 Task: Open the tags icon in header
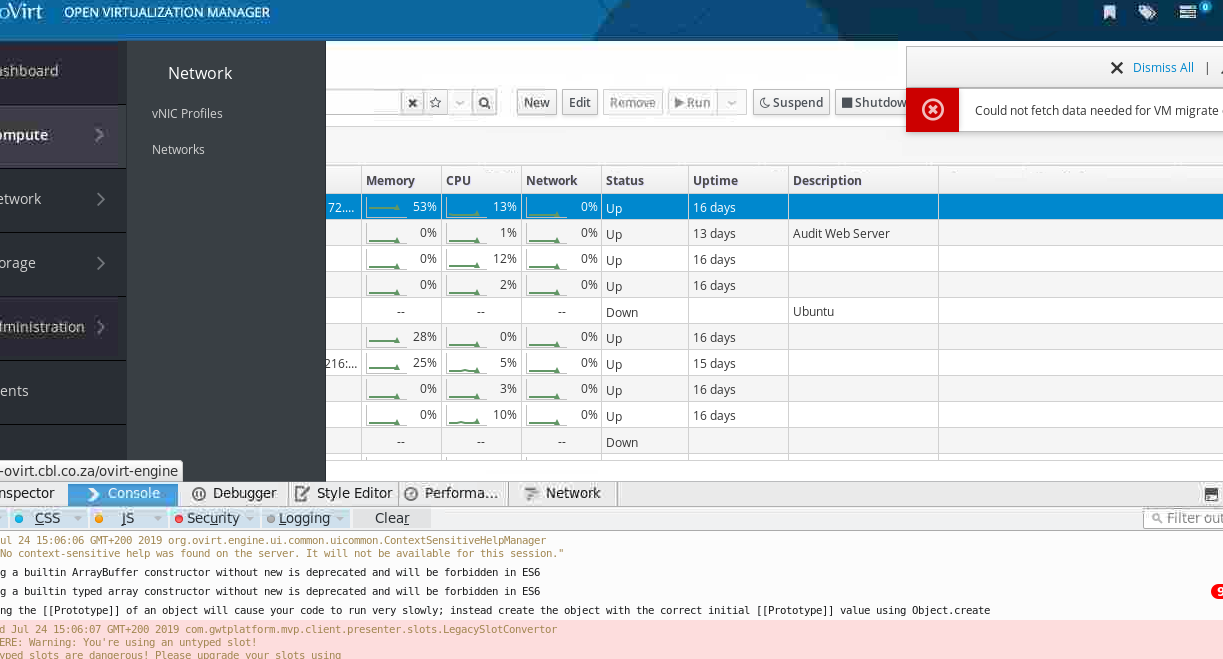pos(1147,13)
